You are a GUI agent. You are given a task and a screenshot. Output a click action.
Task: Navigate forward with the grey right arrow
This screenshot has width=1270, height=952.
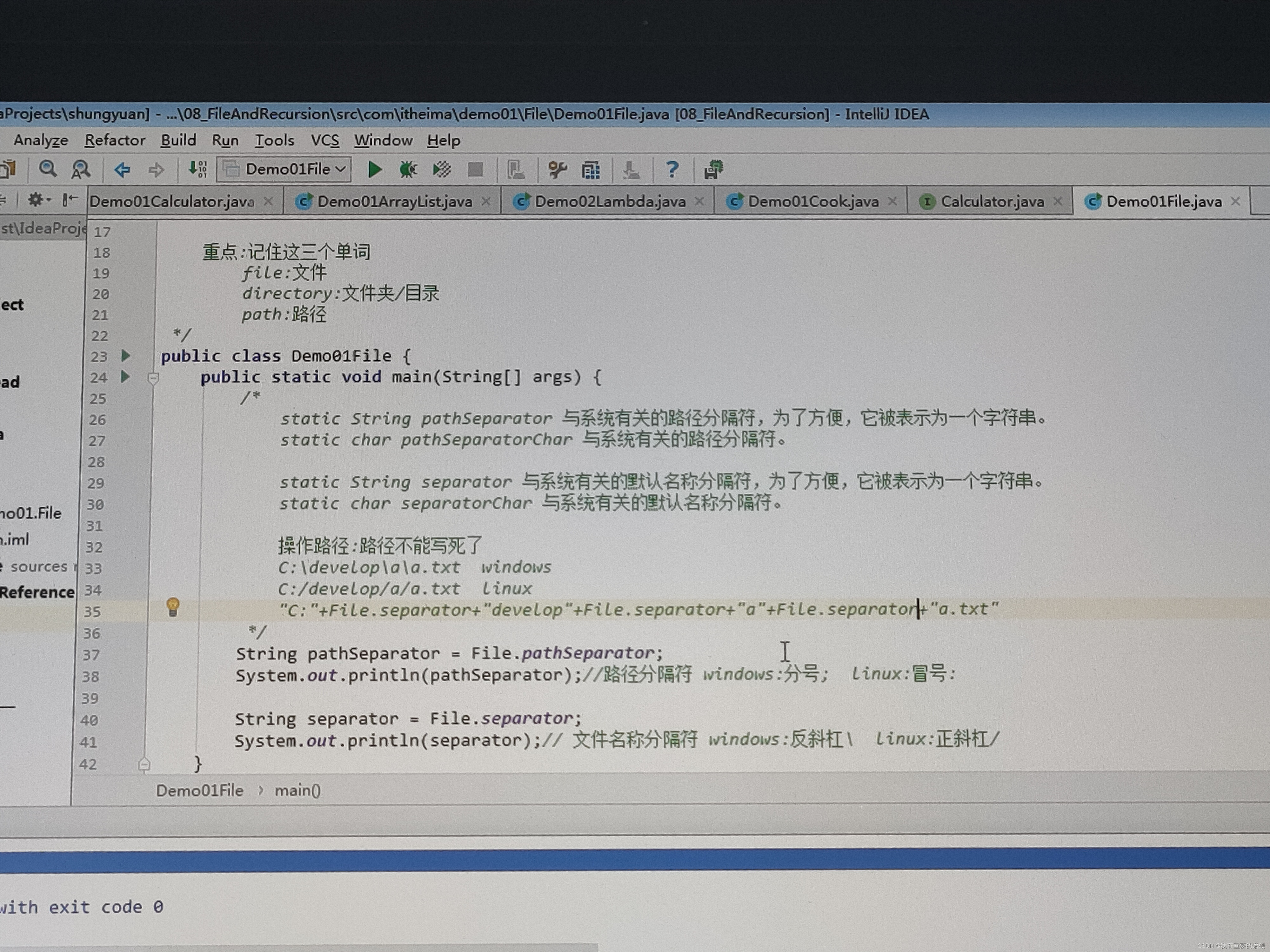tap(156, 169)
